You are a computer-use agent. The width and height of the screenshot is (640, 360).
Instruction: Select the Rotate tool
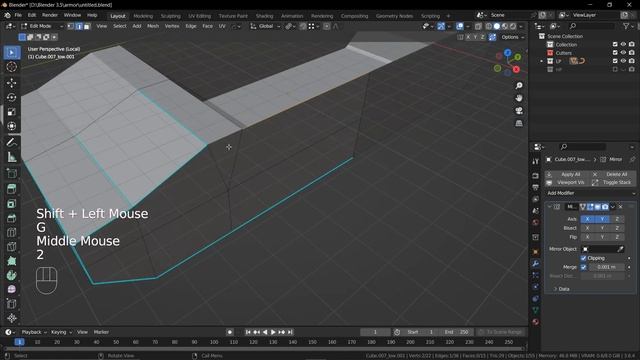(x=12, y=97)
